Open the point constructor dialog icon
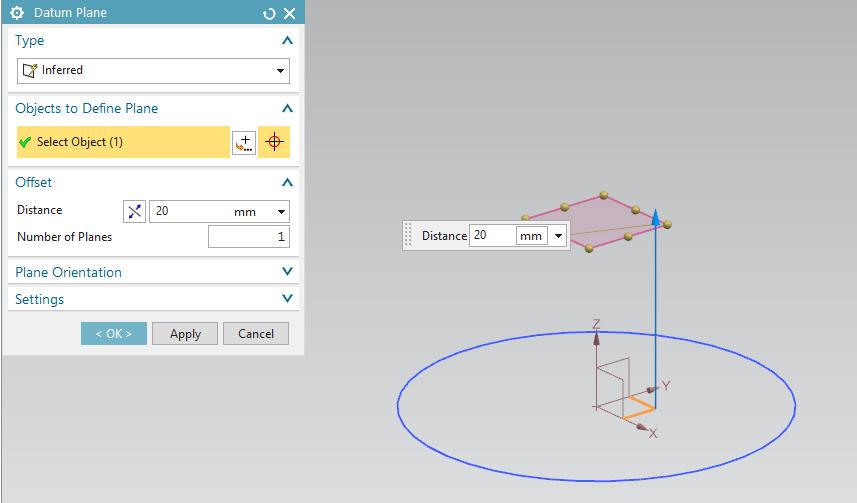This screenshot has width=857, height=503. click(x=244, y=143)
